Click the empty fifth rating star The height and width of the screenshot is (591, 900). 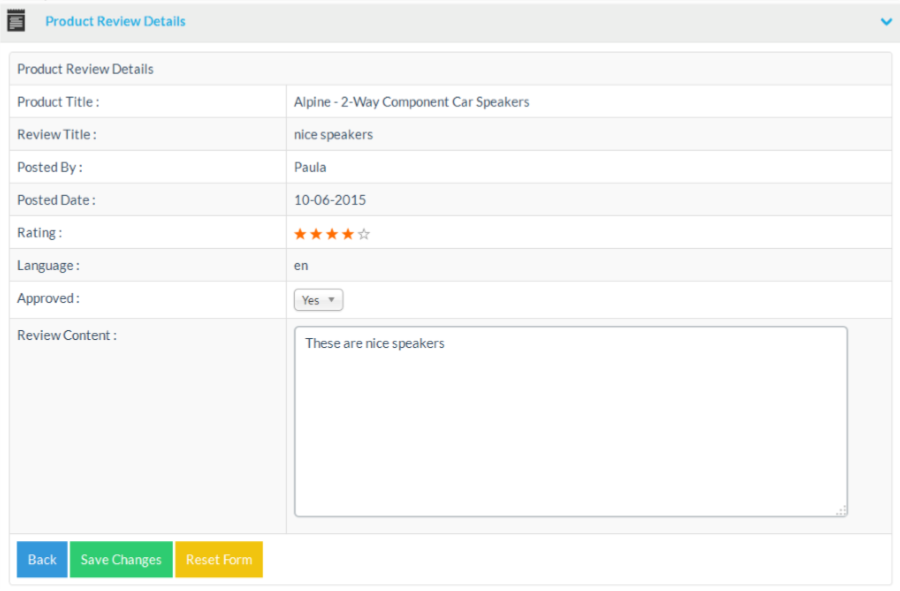pyautogui.click(x=364, y=234)
